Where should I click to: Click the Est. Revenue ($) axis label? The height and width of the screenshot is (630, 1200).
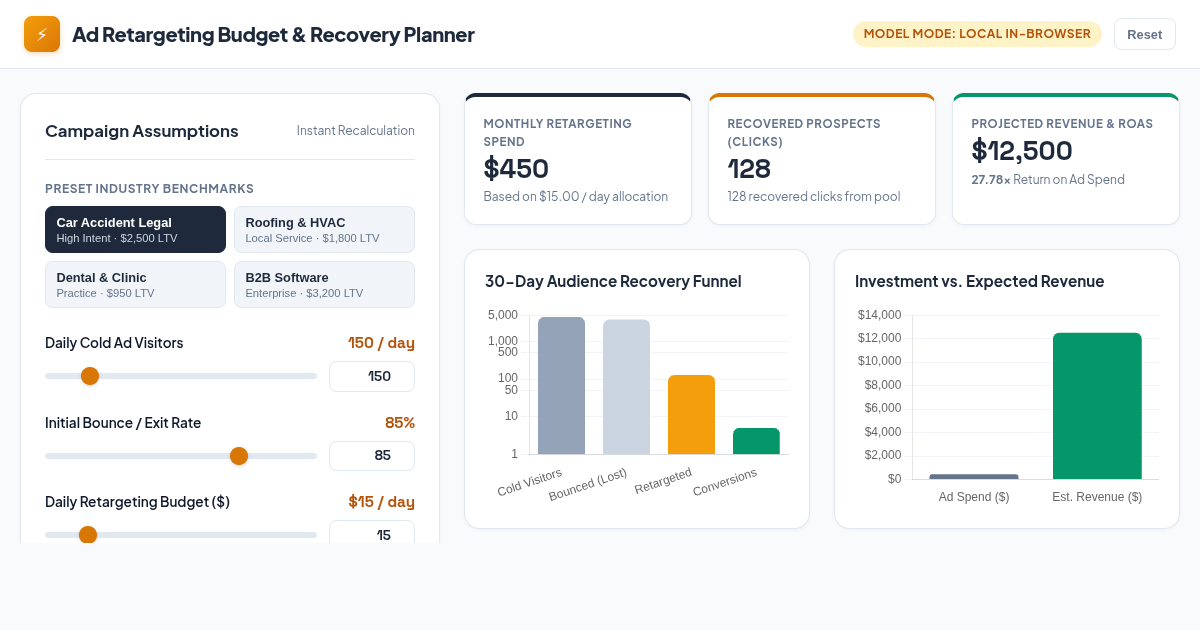click(1097, 497)
